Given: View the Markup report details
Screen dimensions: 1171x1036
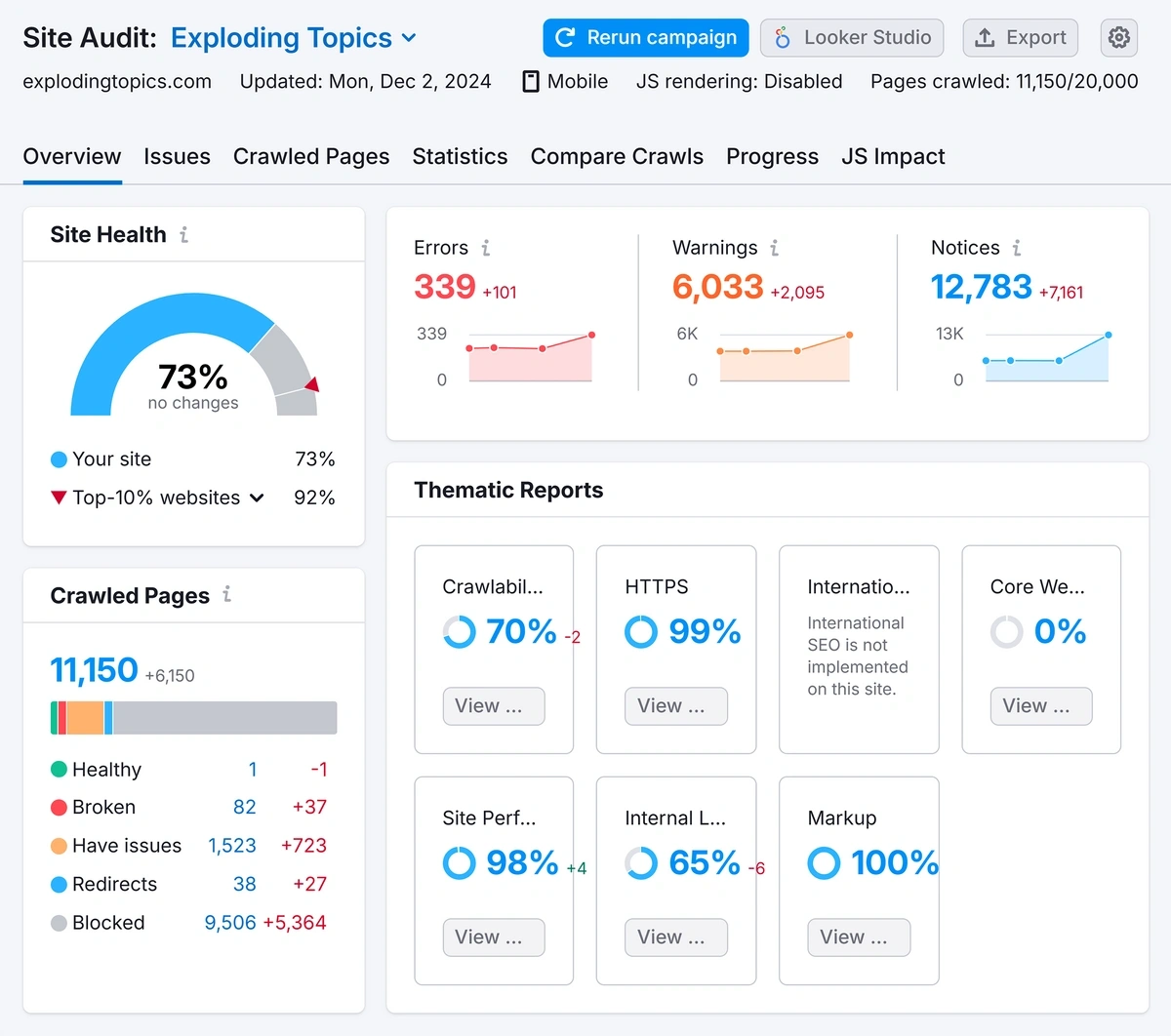Looking at the screenshot, I should (859, 936).
